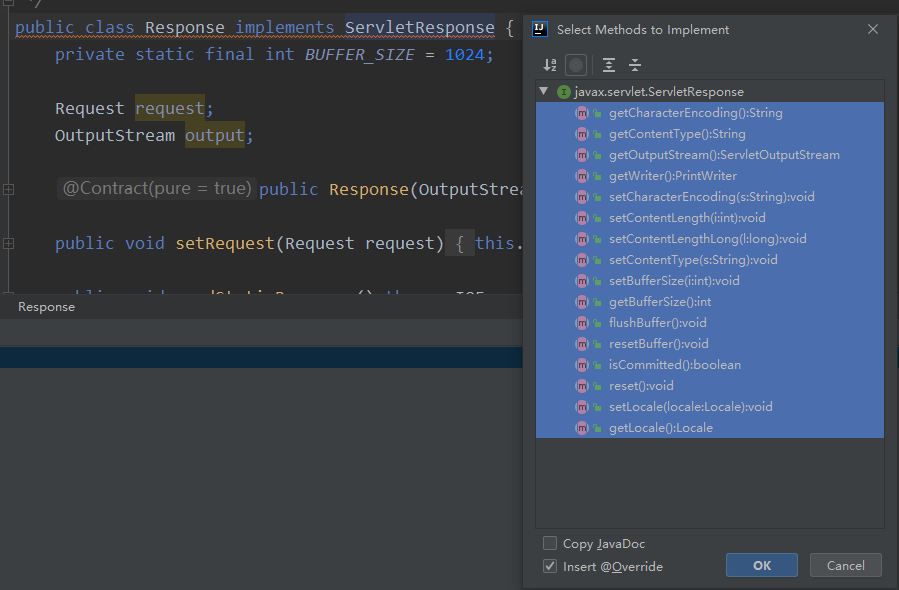Uncheck Insert @Override checkbox

[x=550, y=566]
